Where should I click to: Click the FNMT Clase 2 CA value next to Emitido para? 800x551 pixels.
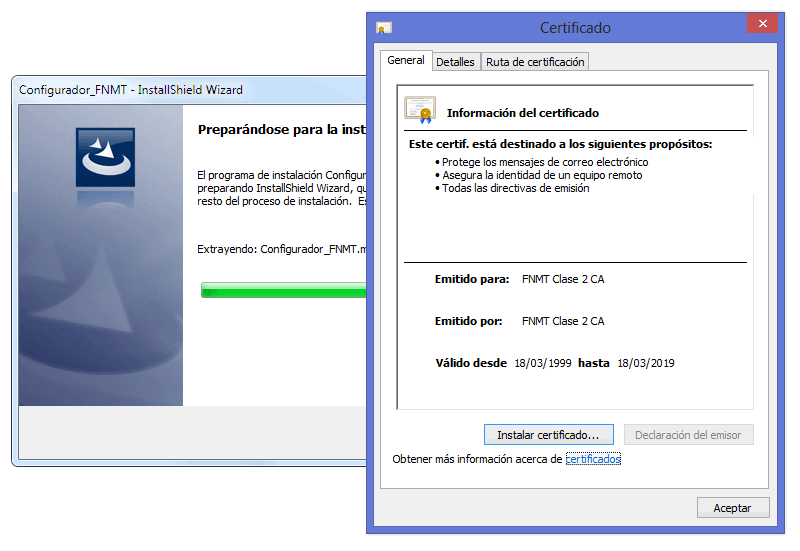coord(563,279)
